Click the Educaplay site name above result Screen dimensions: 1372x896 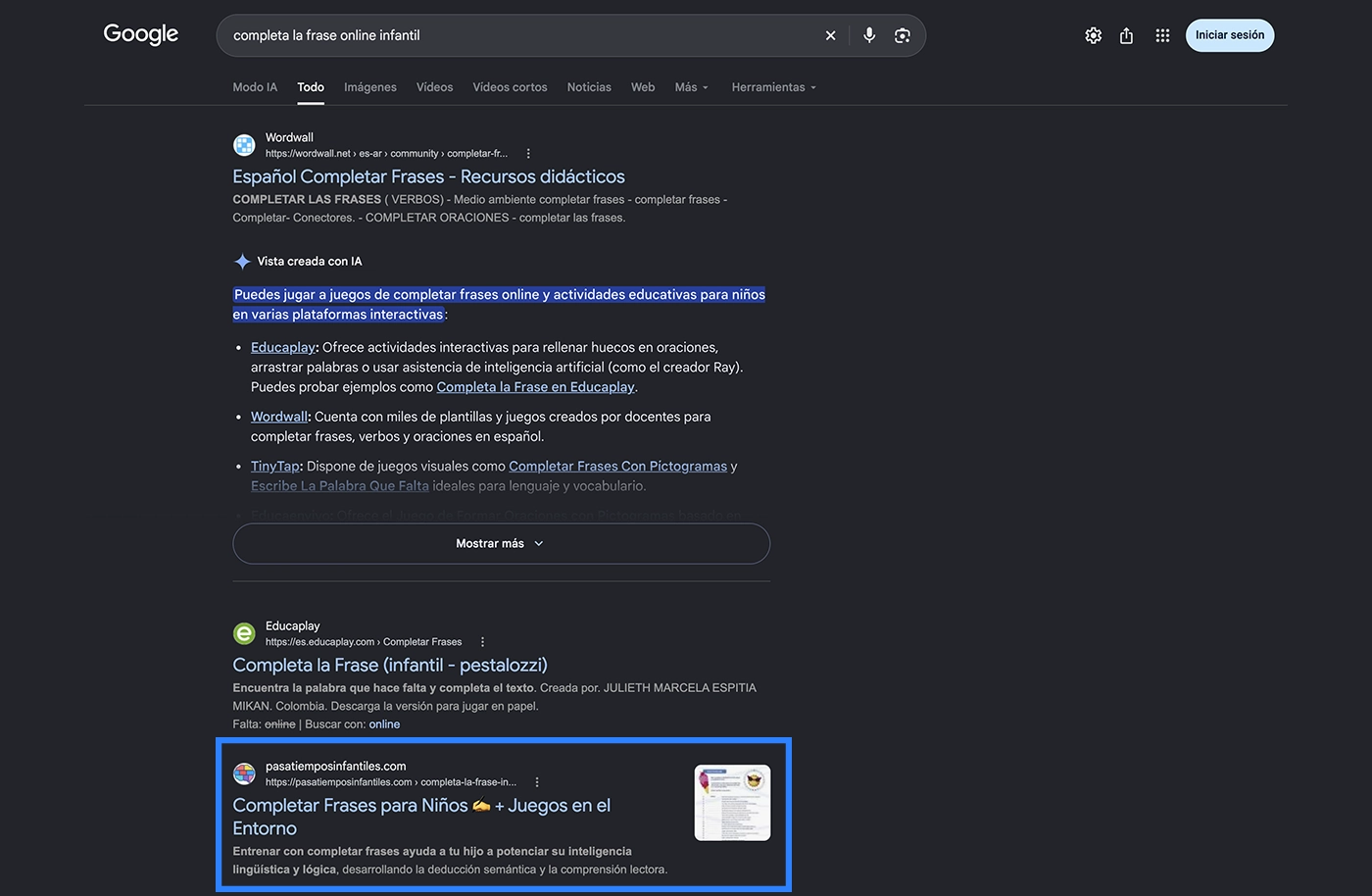tap(292, 625)
